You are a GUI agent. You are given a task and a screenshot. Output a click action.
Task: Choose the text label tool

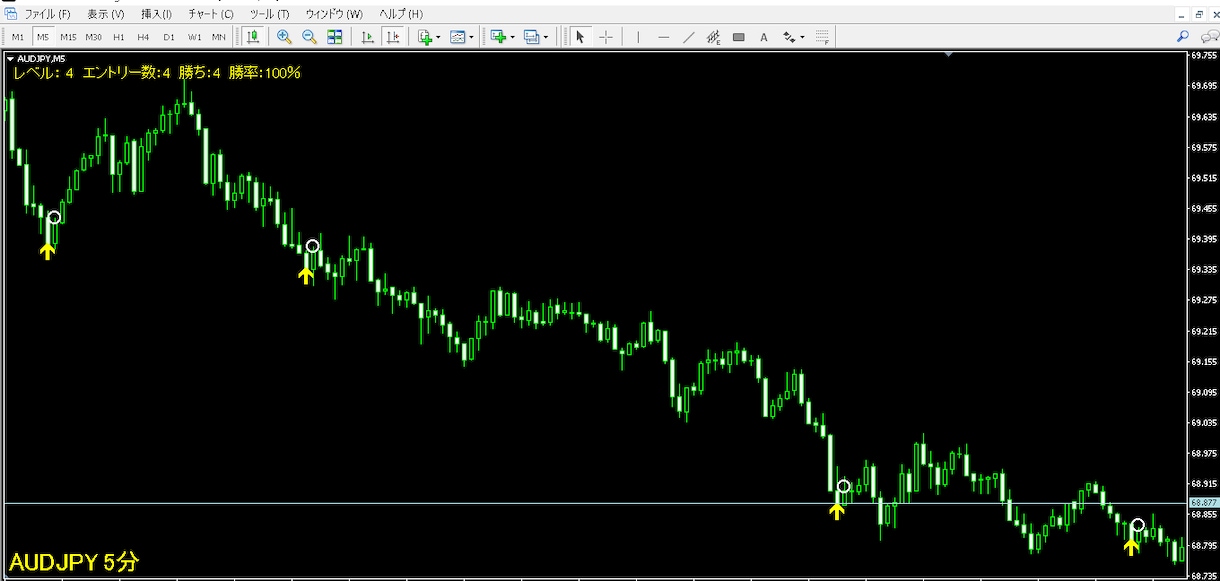(764, 37)
